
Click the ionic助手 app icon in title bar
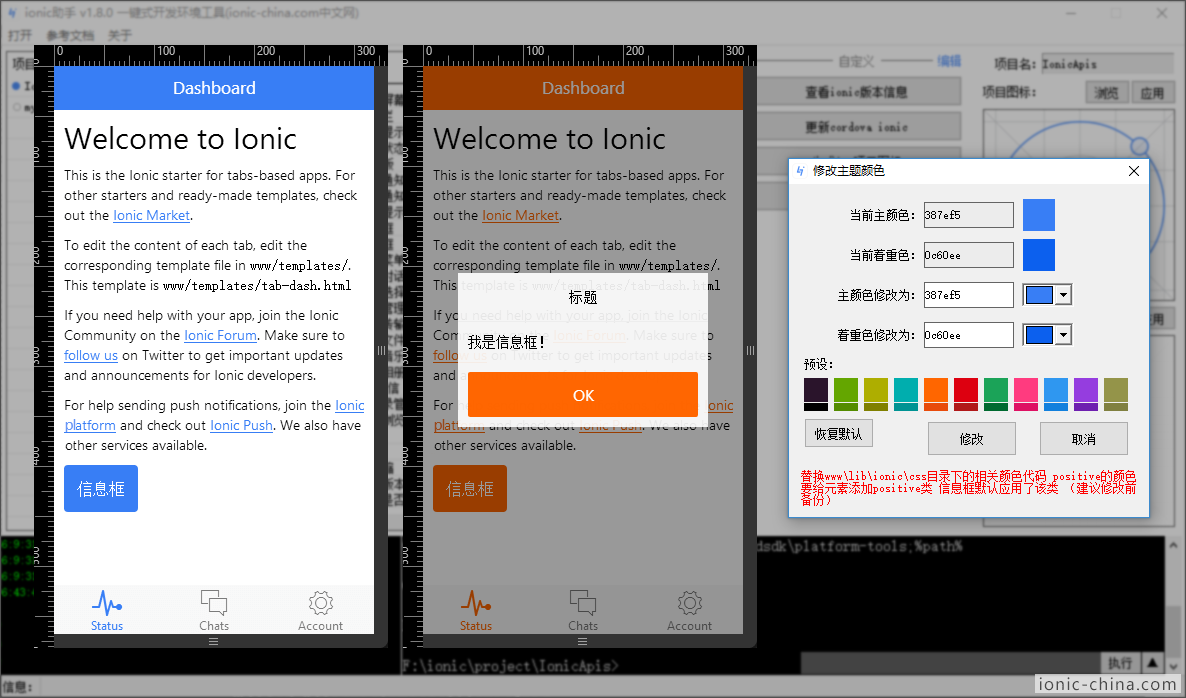pos(12,13)
